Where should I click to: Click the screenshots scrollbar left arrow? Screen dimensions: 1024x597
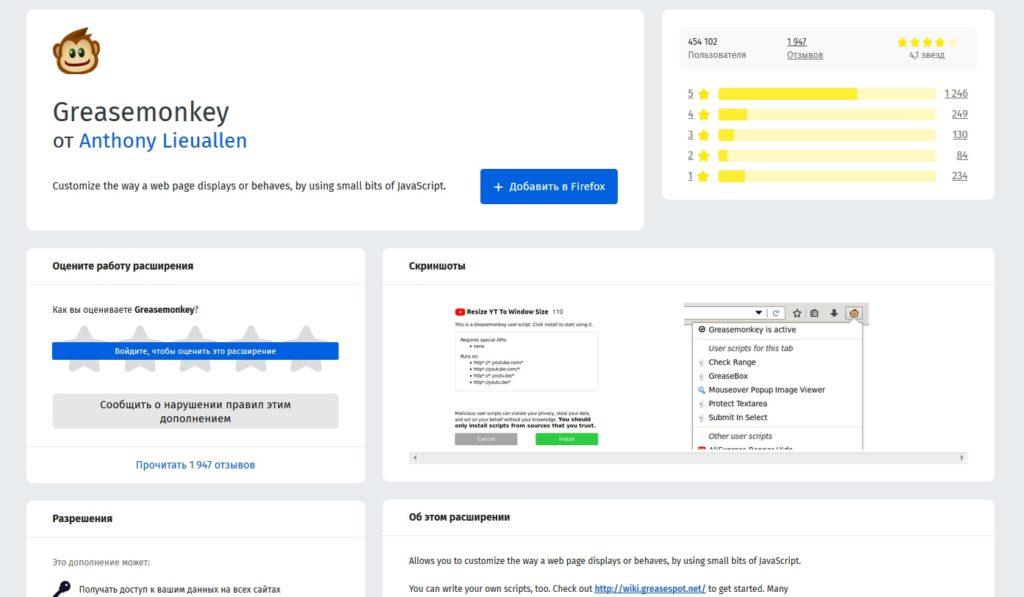[415, 458]
